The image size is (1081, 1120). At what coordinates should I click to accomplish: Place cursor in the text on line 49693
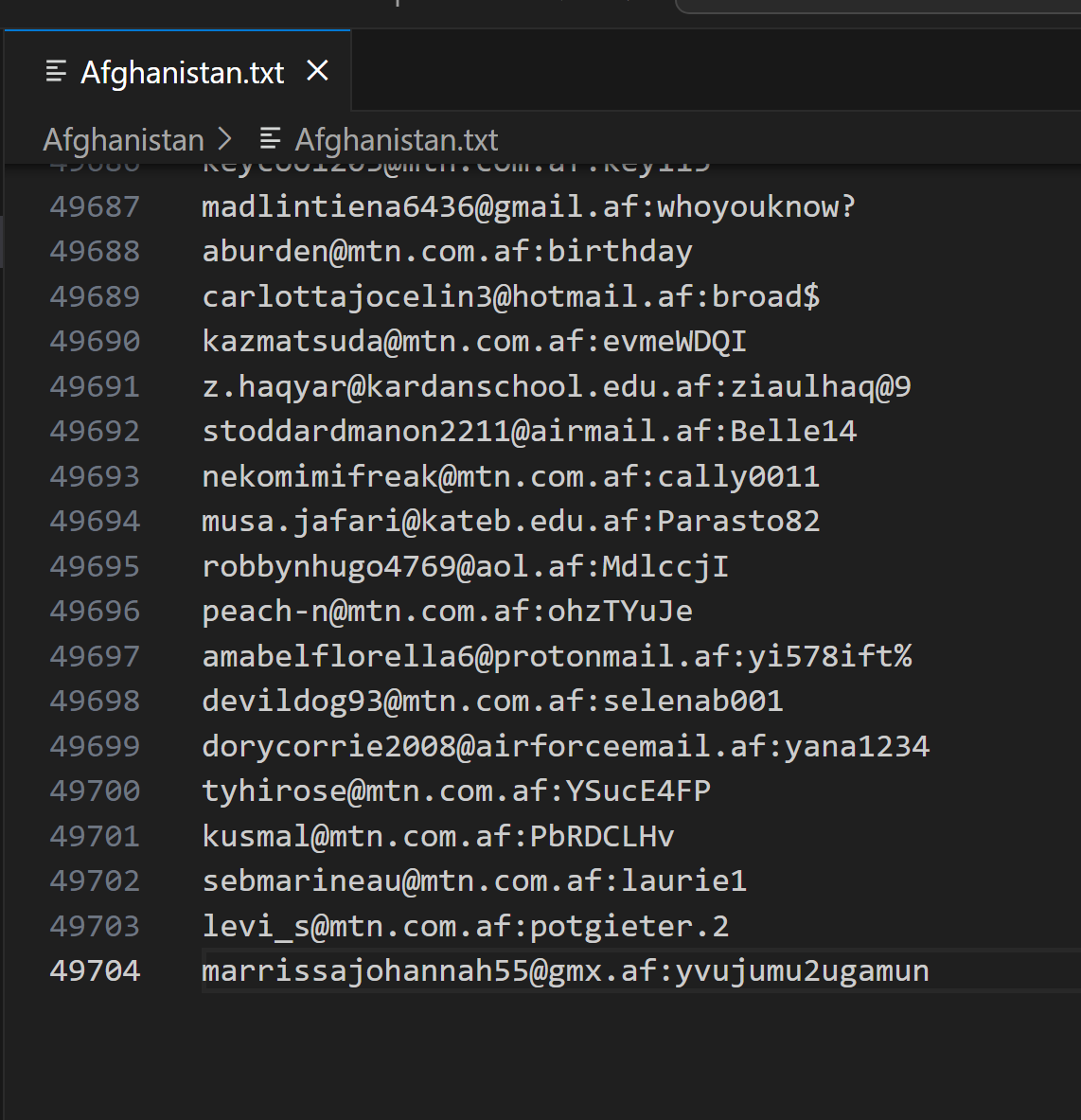510,476
